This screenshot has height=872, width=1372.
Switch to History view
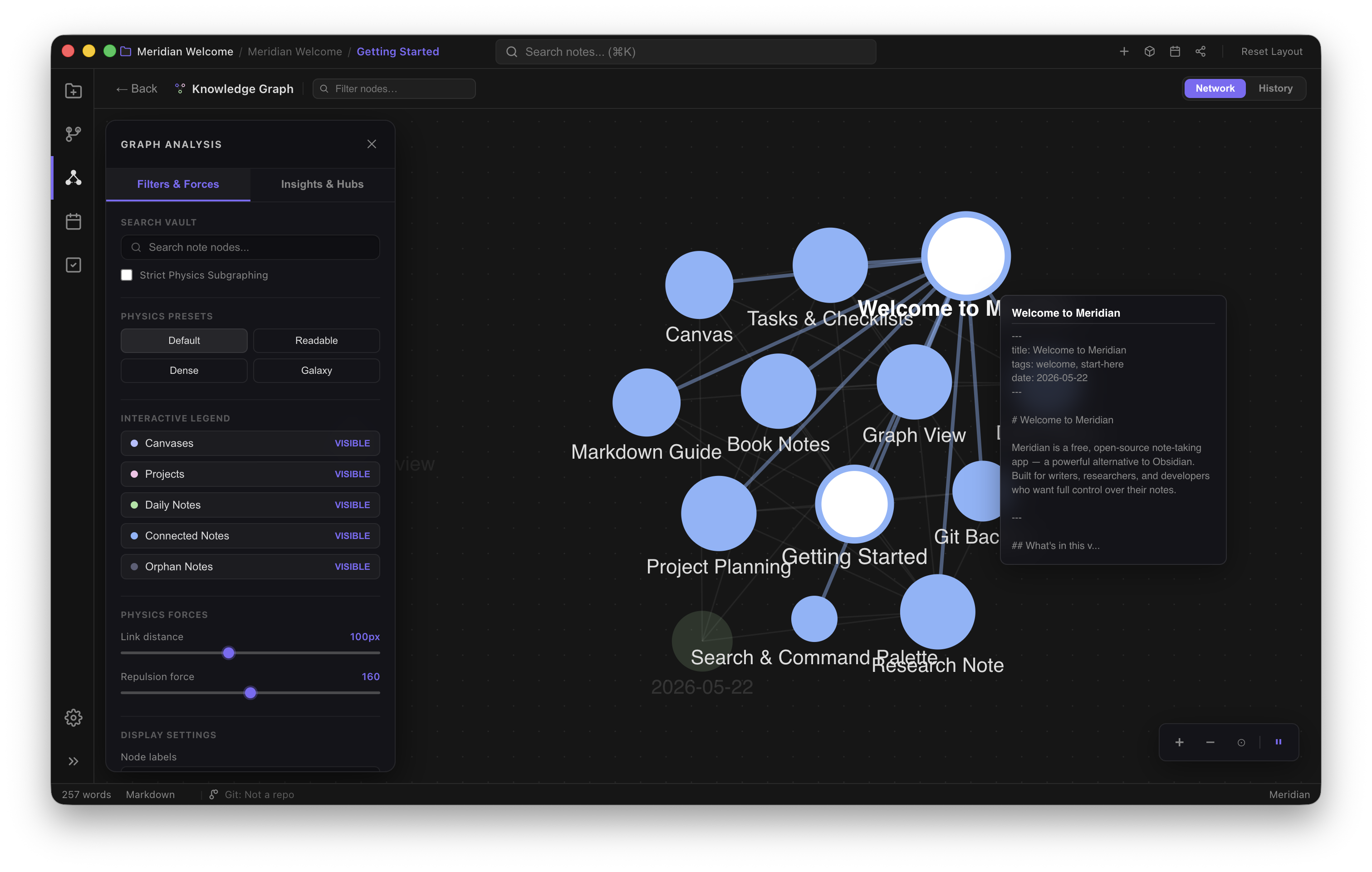click(x=1275, y=88)
